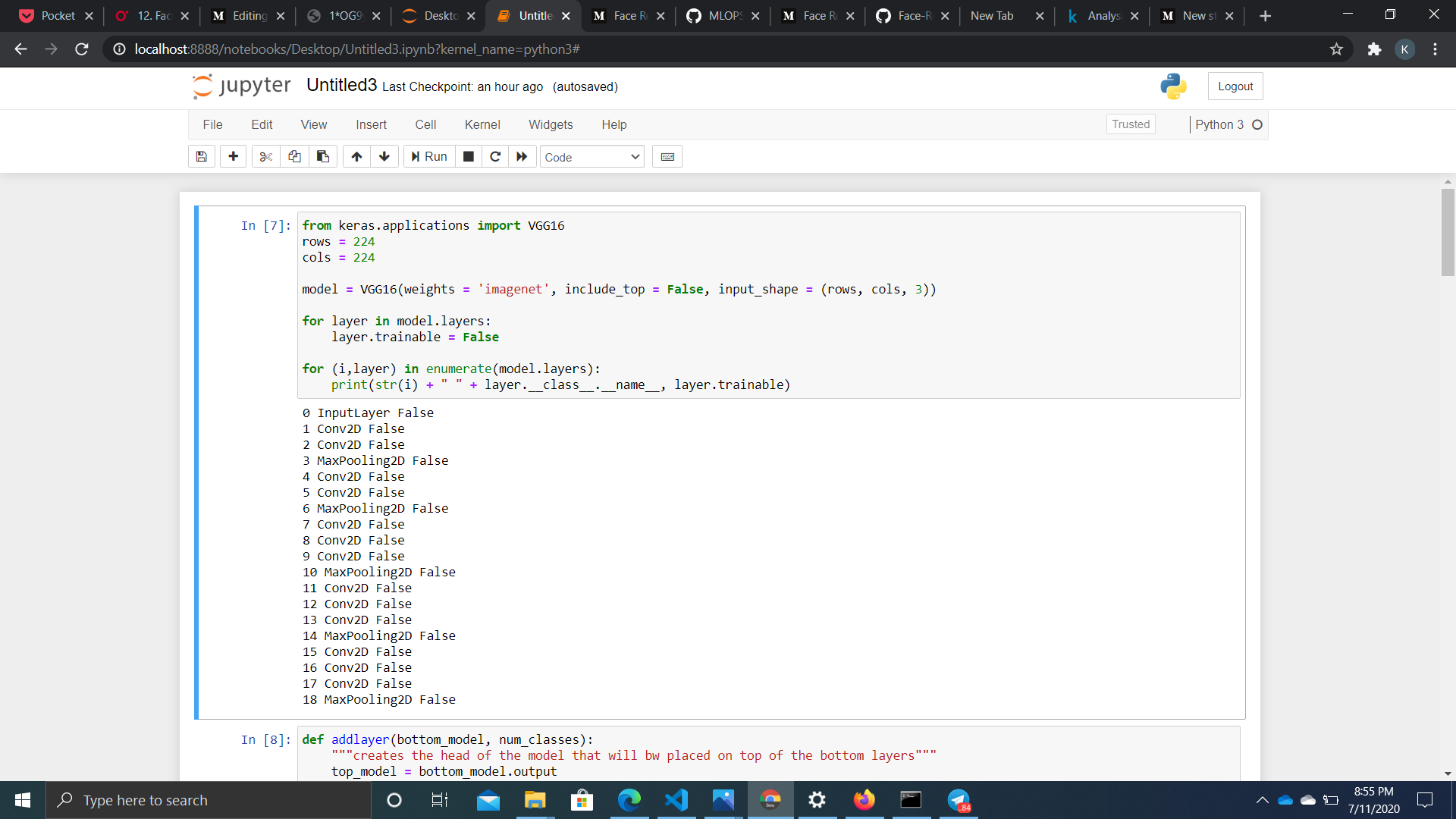Click the Logout button

[1235, 86]
